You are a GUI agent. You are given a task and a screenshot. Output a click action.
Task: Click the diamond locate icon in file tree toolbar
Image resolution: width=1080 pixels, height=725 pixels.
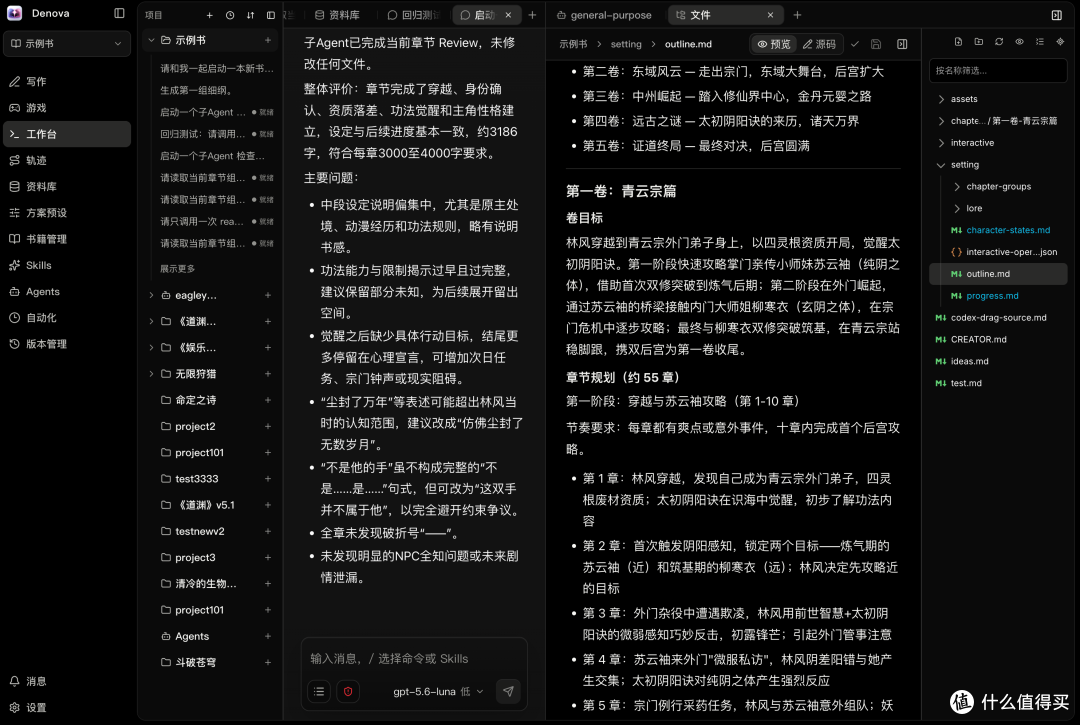(x=1060, y=42)
